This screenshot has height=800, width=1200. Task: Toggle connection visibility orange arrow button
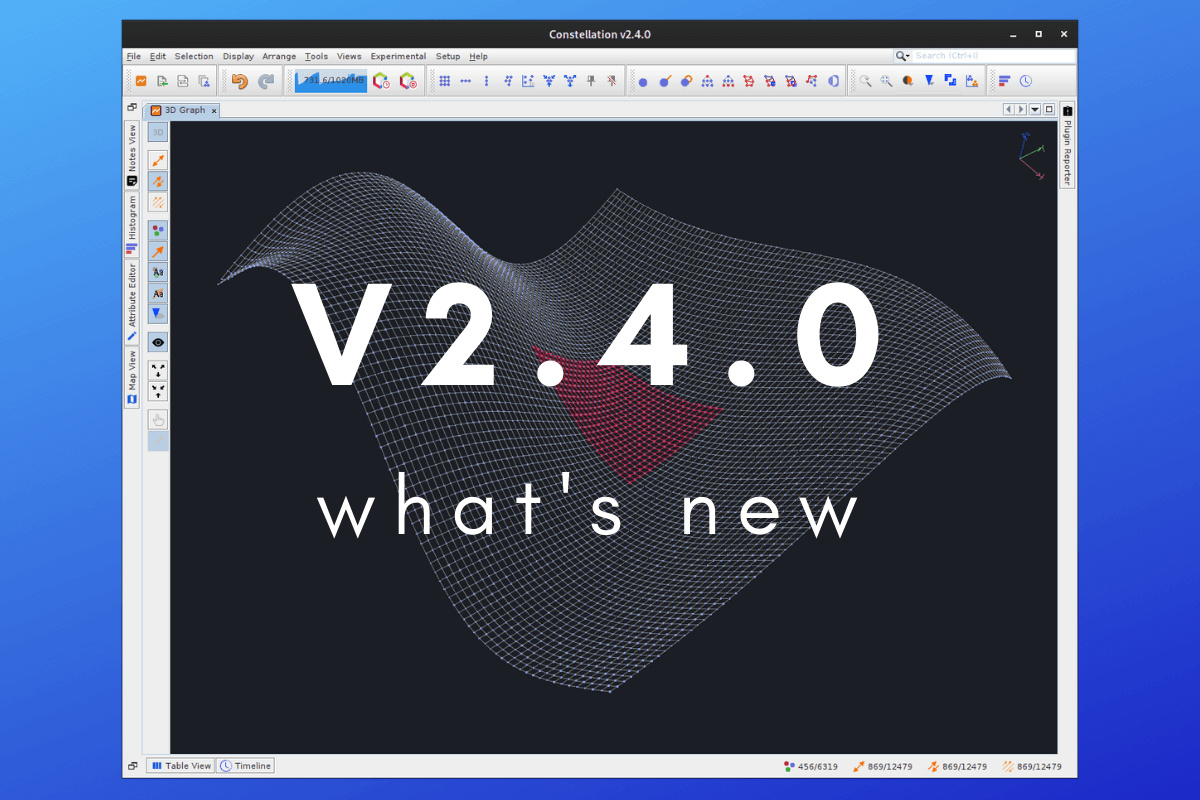pos(158,251)
